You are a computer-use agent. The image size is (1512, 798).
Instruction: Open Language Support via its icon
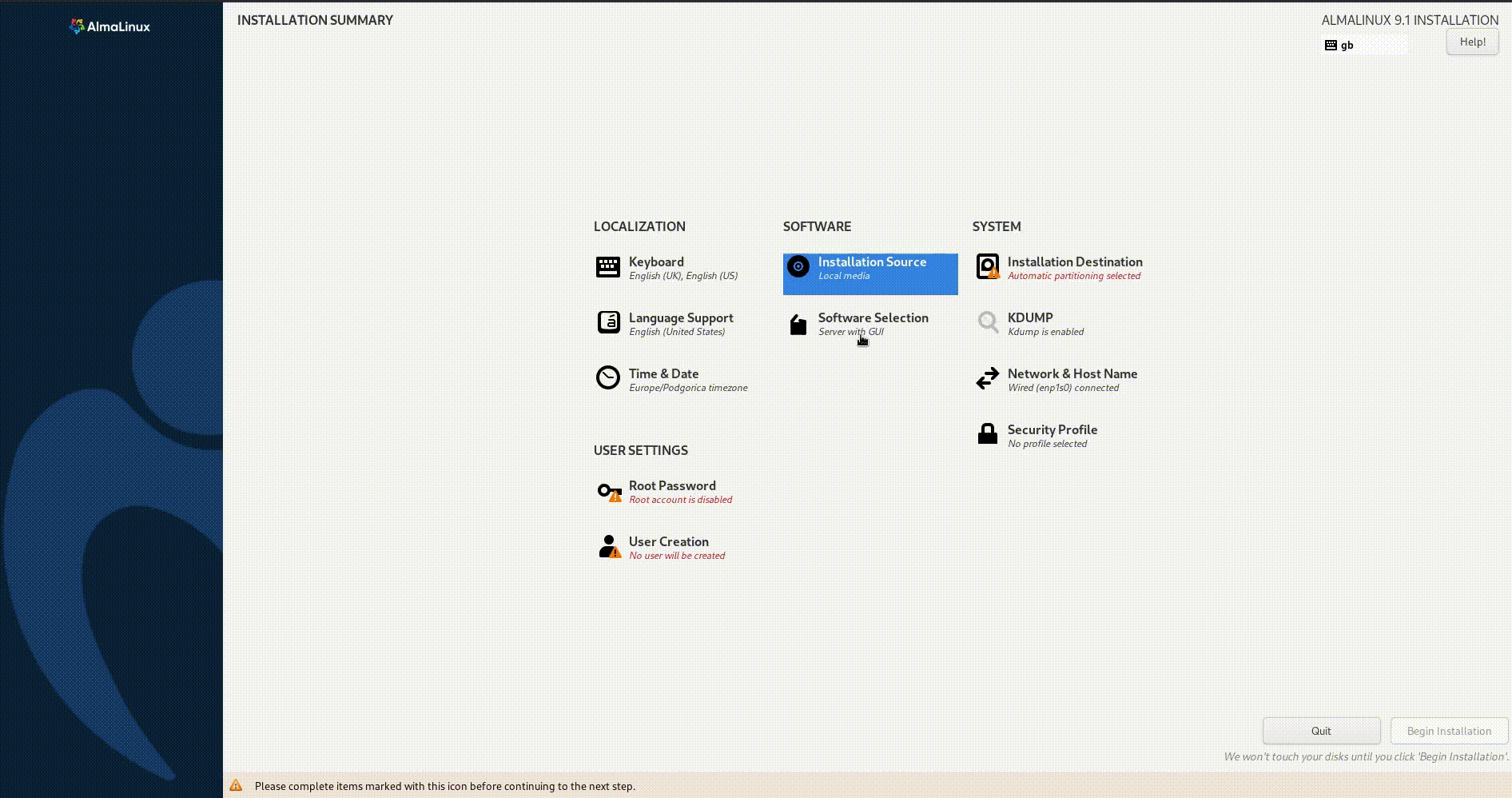[608, 322]
